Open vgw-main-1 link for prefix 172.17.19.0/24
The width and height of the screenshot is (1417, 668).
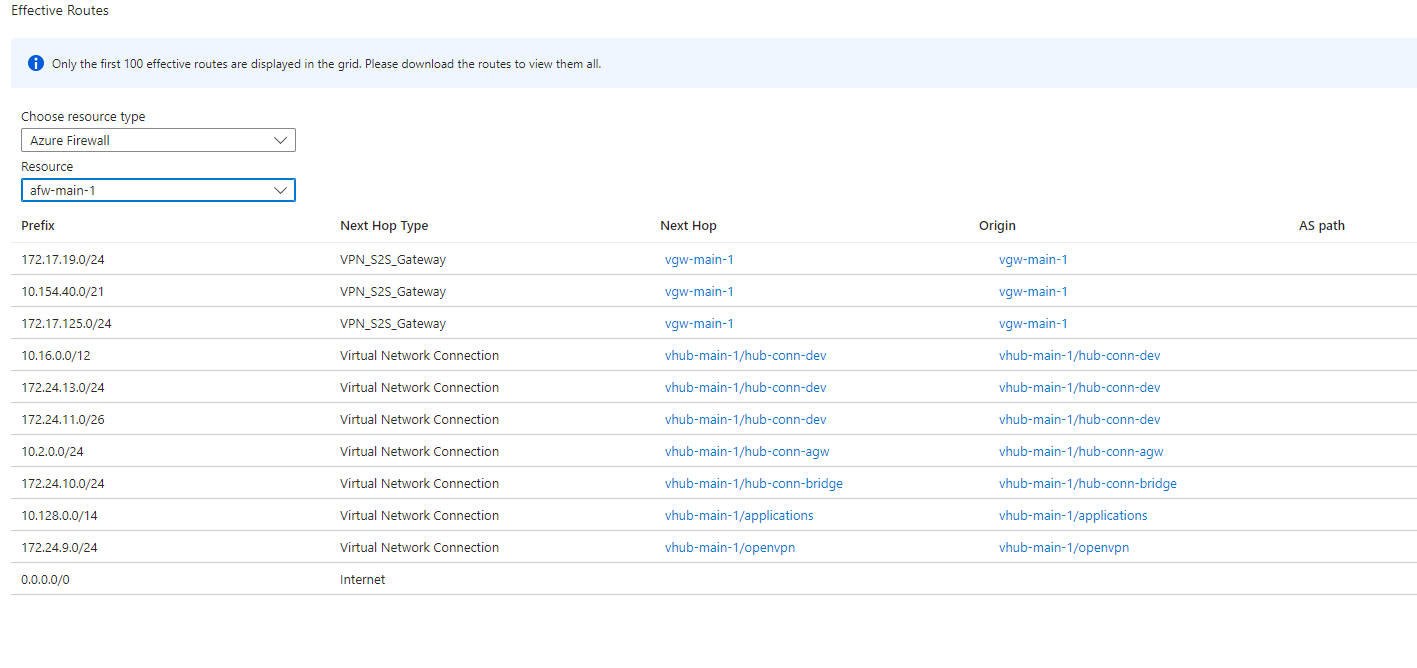(699, 259)
